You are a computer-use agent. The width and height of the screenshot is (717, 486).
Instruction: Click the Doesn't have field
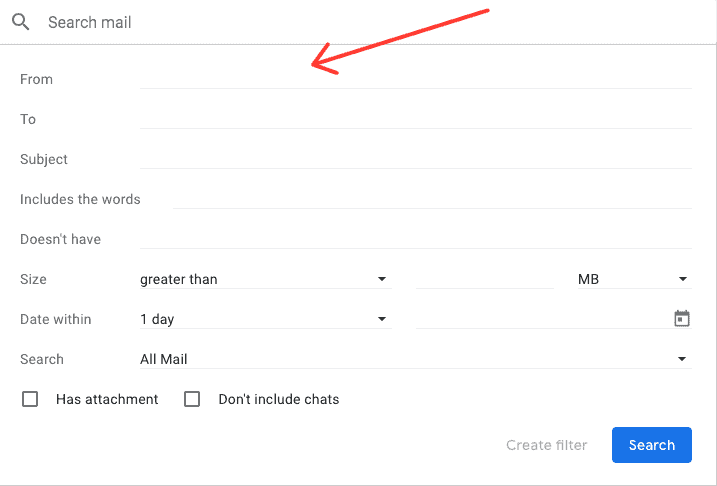[x=415, y=238]
